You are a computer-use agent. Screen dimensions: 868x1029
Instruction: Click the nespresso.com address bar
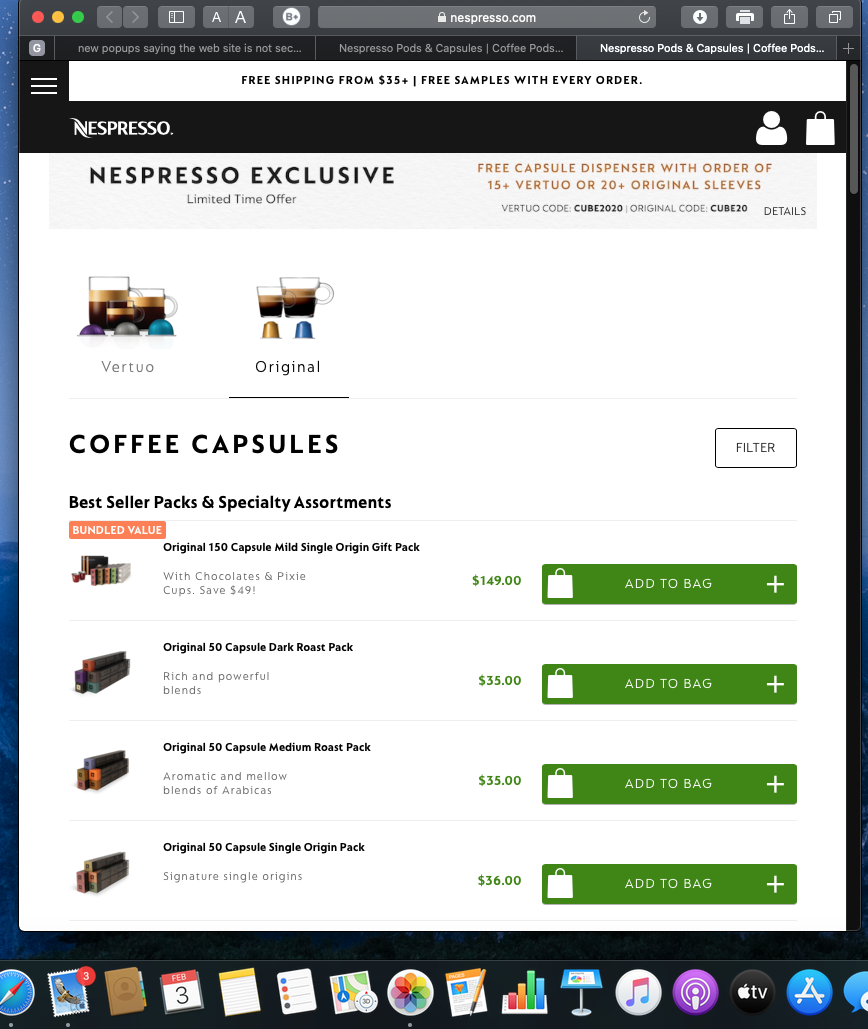click(x=487, y=17)
